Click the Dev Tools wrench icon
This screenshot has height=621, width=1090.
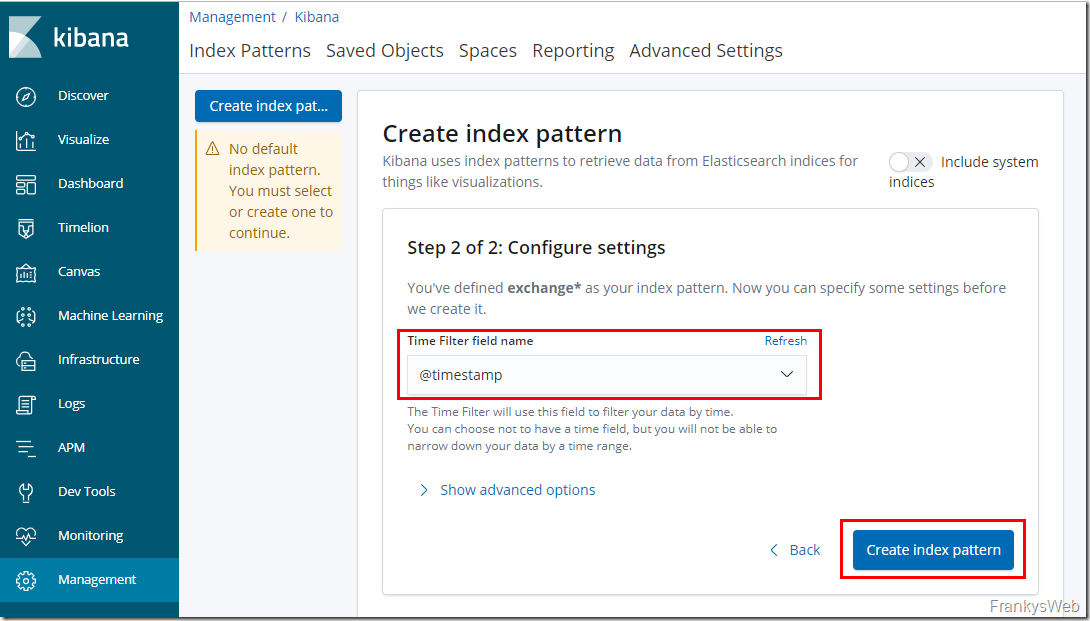(x=27, y=492)
